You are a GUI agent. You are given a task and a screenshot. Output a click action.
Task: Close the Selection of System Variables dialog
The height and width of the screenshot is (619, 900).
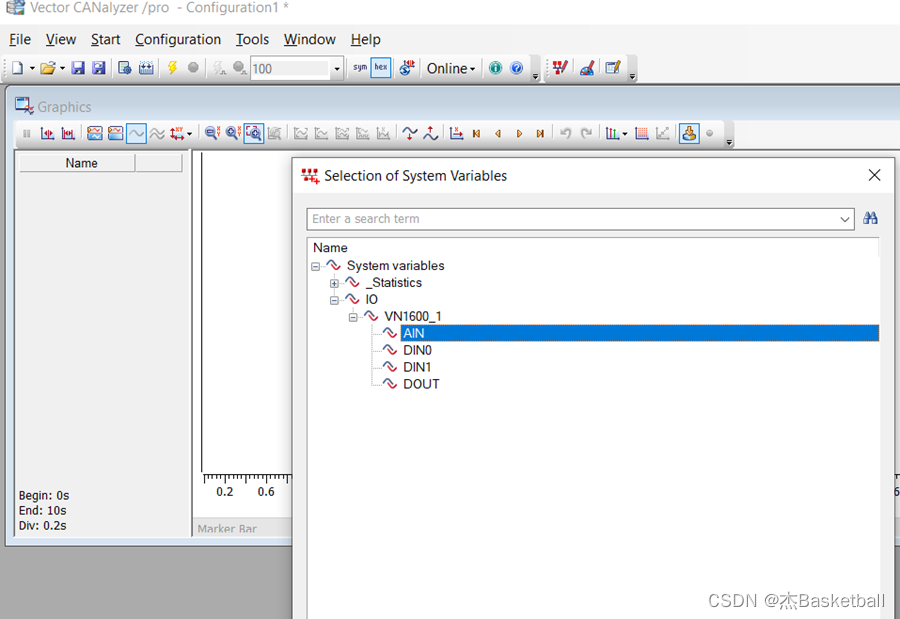(874, 175)
